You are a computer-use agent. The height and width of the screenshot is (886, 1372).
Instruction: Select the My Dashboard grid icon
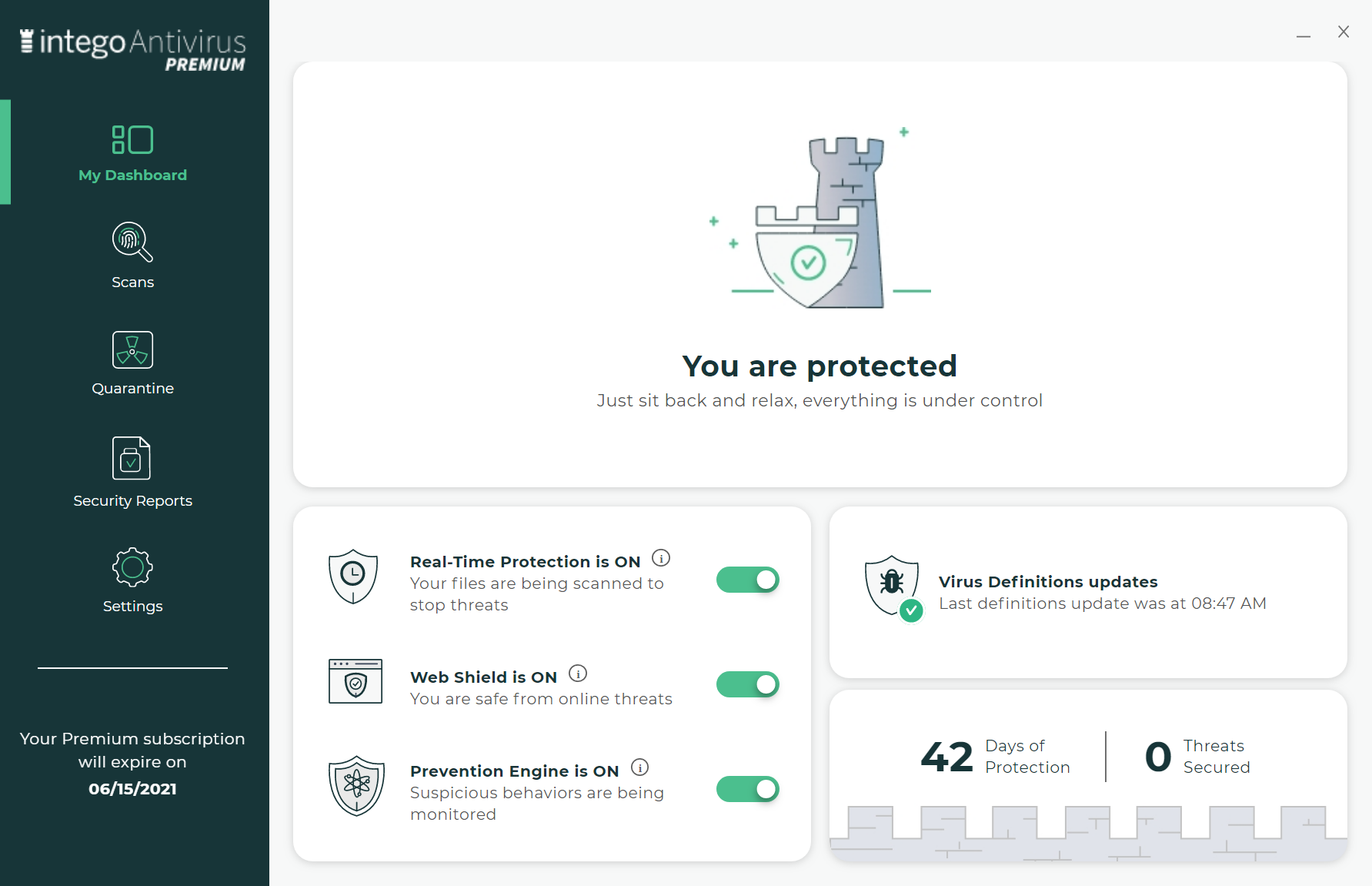tap(132, 140)
